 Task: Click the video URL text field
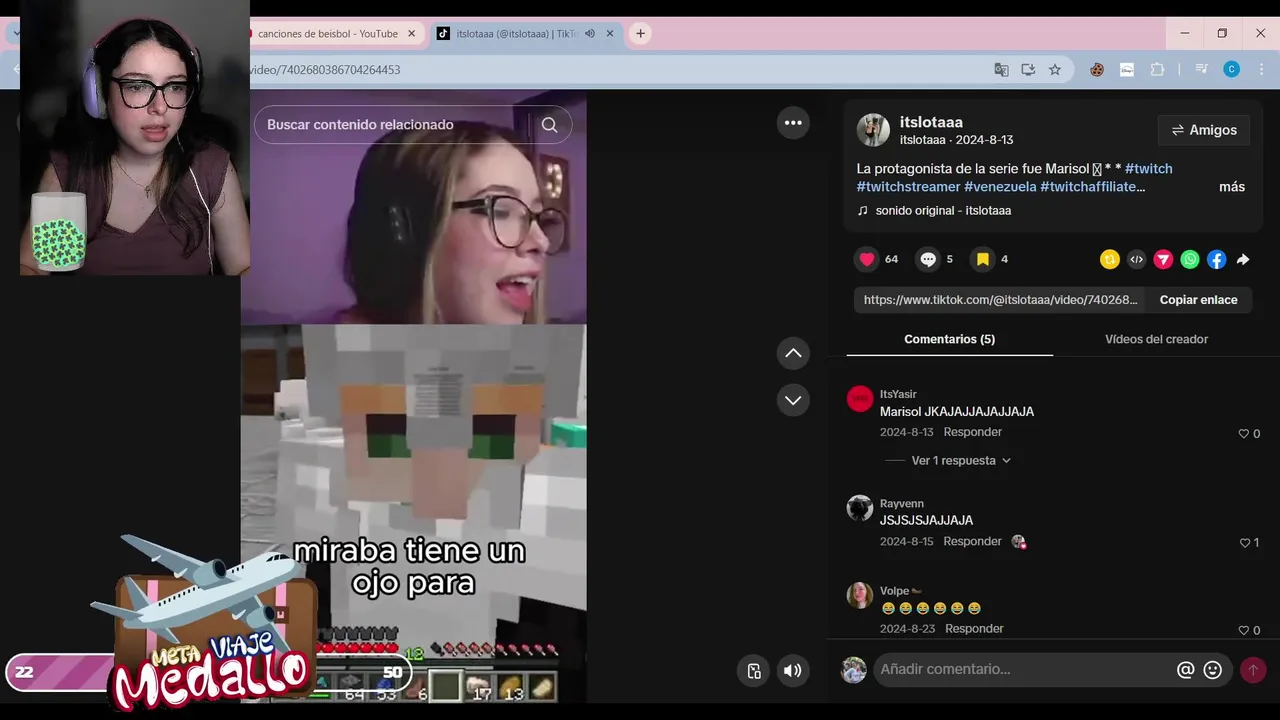point(1000,300)
